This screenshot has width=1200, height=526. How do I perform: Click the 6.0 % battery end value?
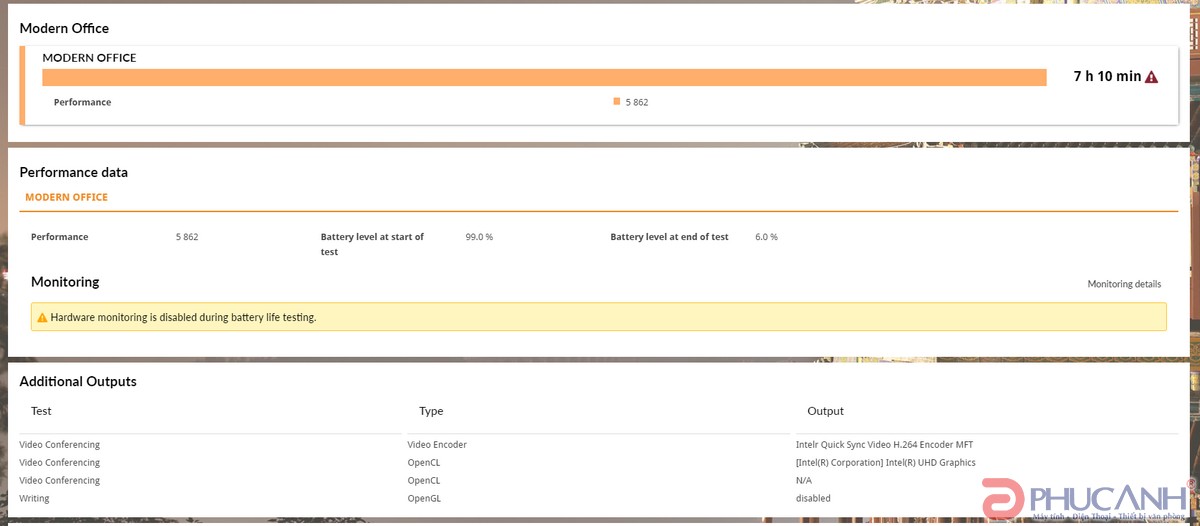[x=766, y=237]
